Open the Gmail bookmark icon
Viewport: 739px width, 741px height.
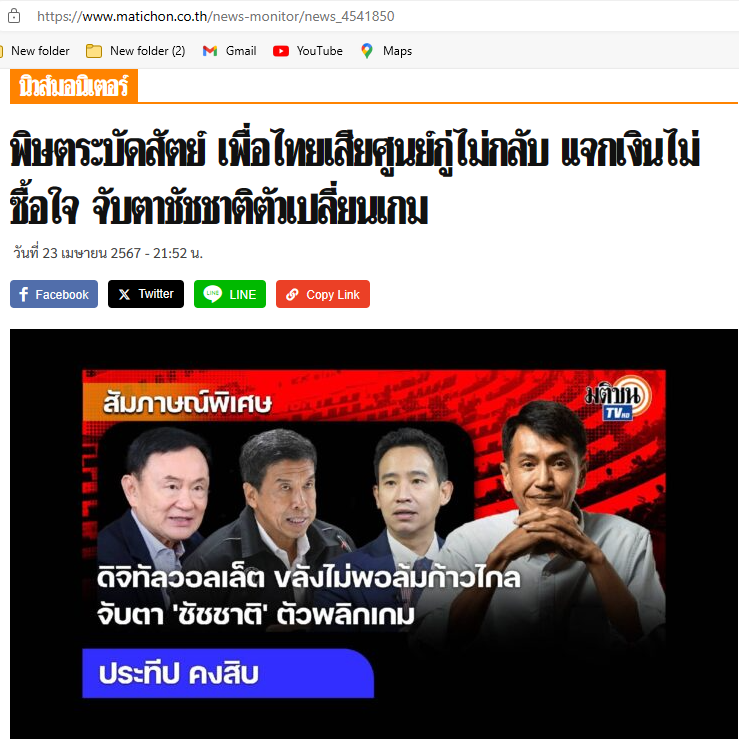(x=209, y=51)
